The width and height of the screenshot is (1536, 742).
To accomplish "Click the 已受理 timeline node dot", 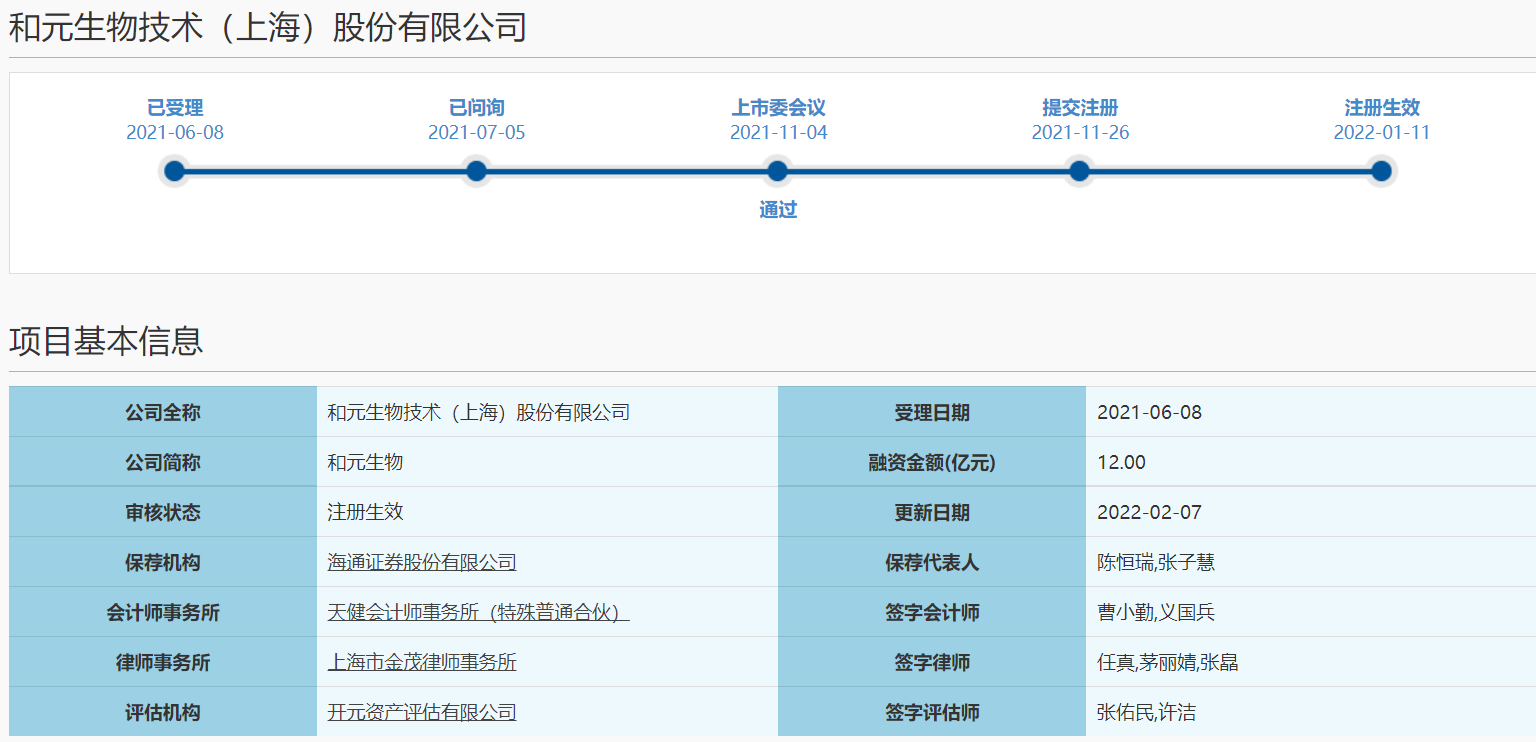I will coord(175,171).
